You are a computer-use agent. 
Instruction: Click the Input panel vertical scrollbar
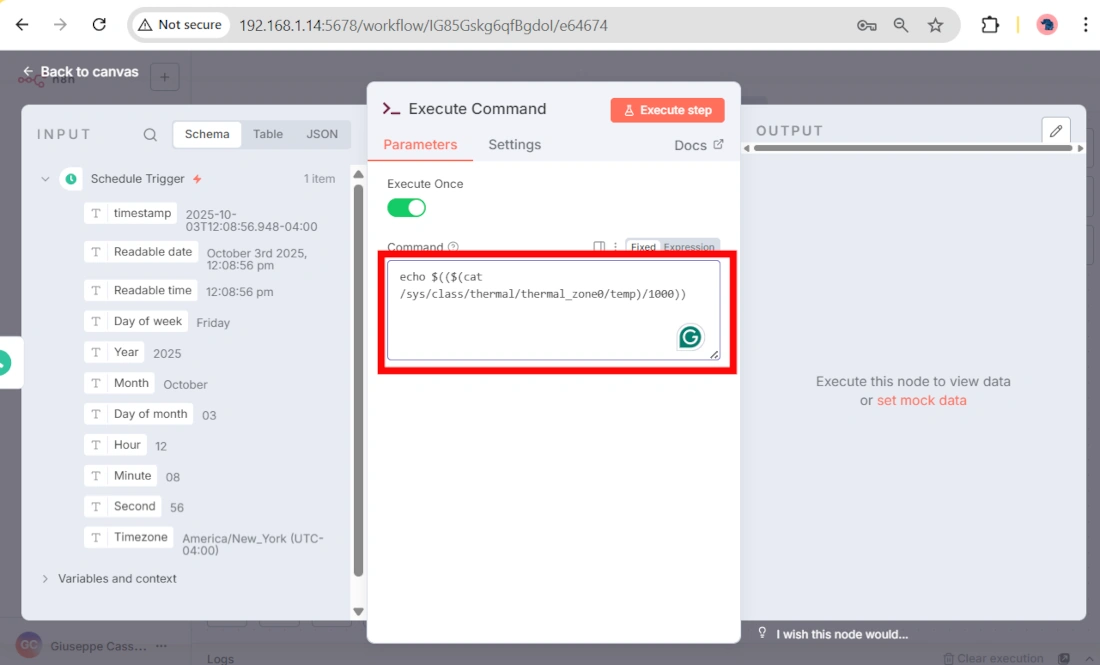point(359,380)
